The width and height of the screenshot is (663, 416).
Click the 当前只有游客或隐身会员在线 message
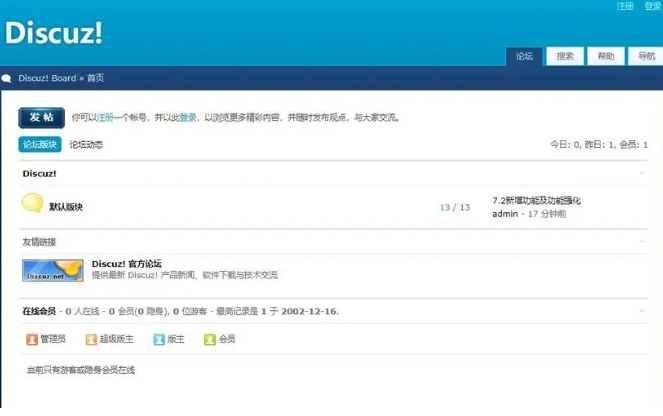coord(81,370)
